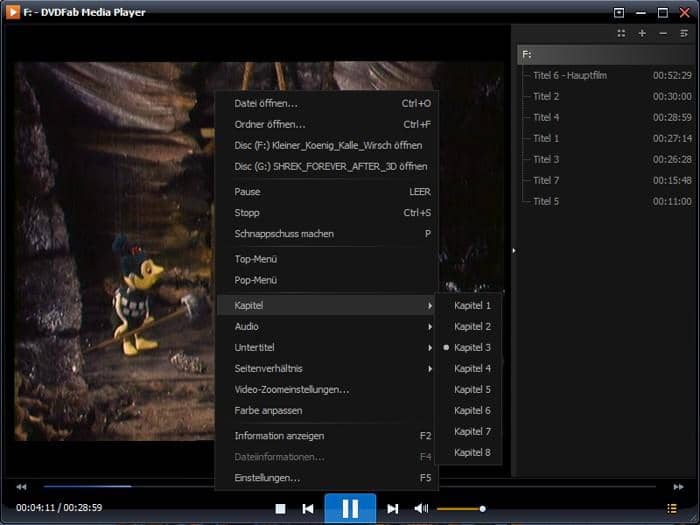Viewport: 700px width, 525px height.
Task: Minimize the player window
Action: tap(641, 12)
